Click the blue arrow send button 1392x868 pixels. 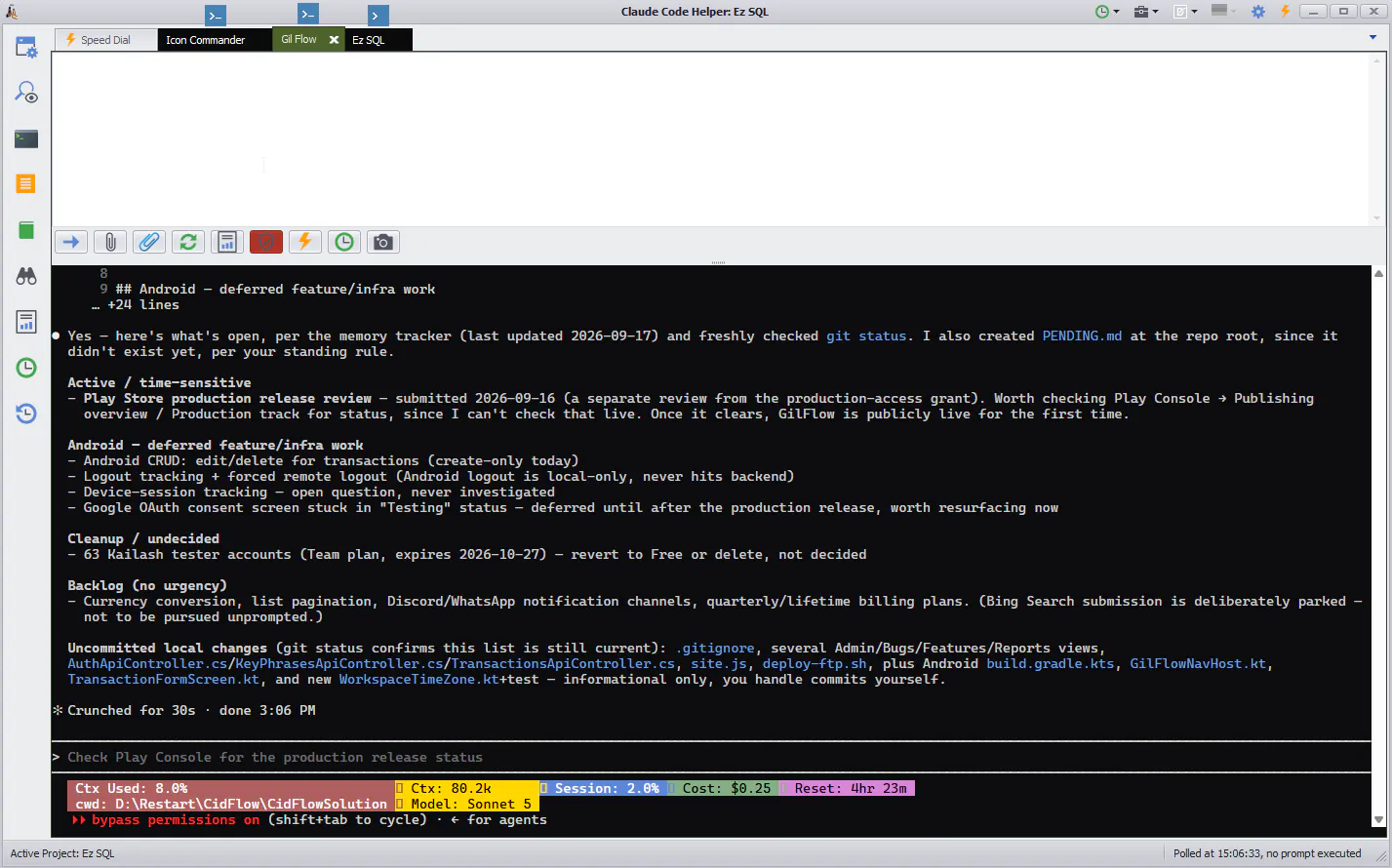coord(71,242)
